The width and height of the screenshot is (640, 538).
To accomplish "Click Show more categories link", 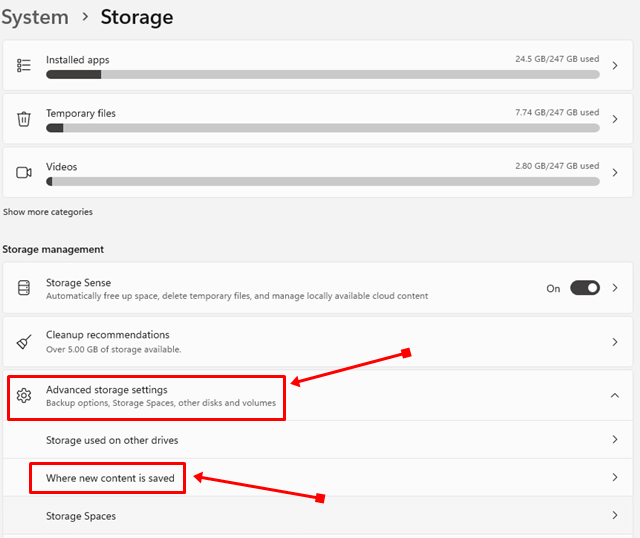I will (x=48, y=212).
